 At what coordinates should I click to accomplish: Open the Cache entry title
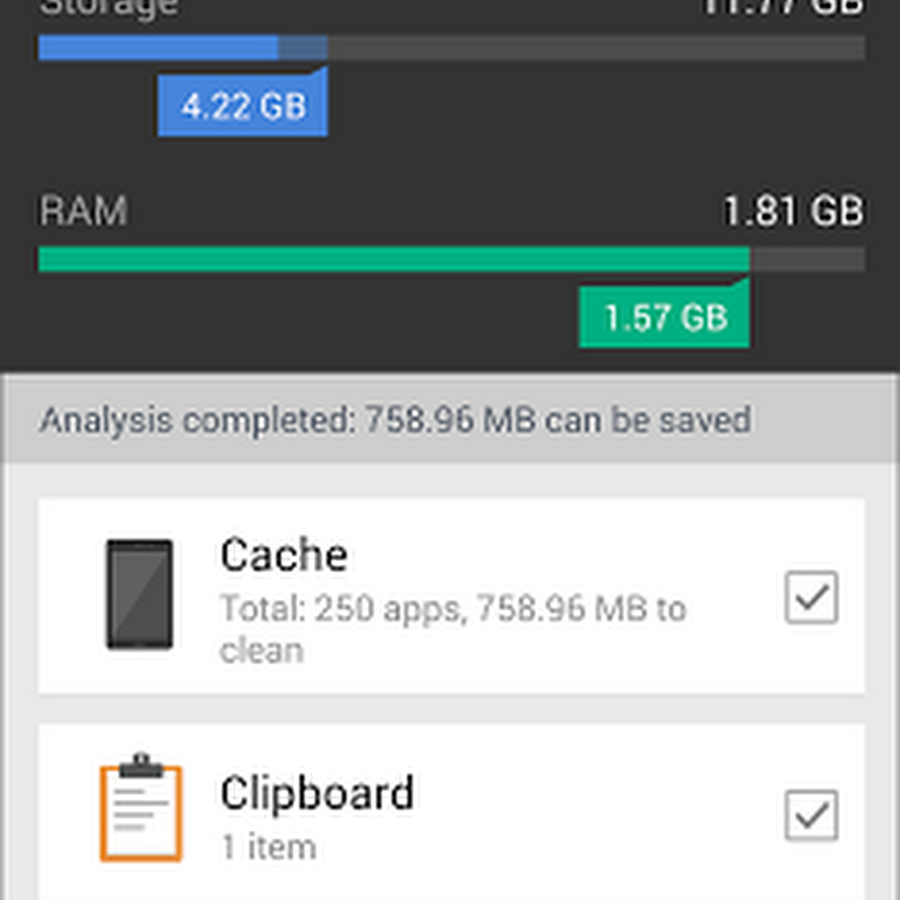tap(284, 555)
